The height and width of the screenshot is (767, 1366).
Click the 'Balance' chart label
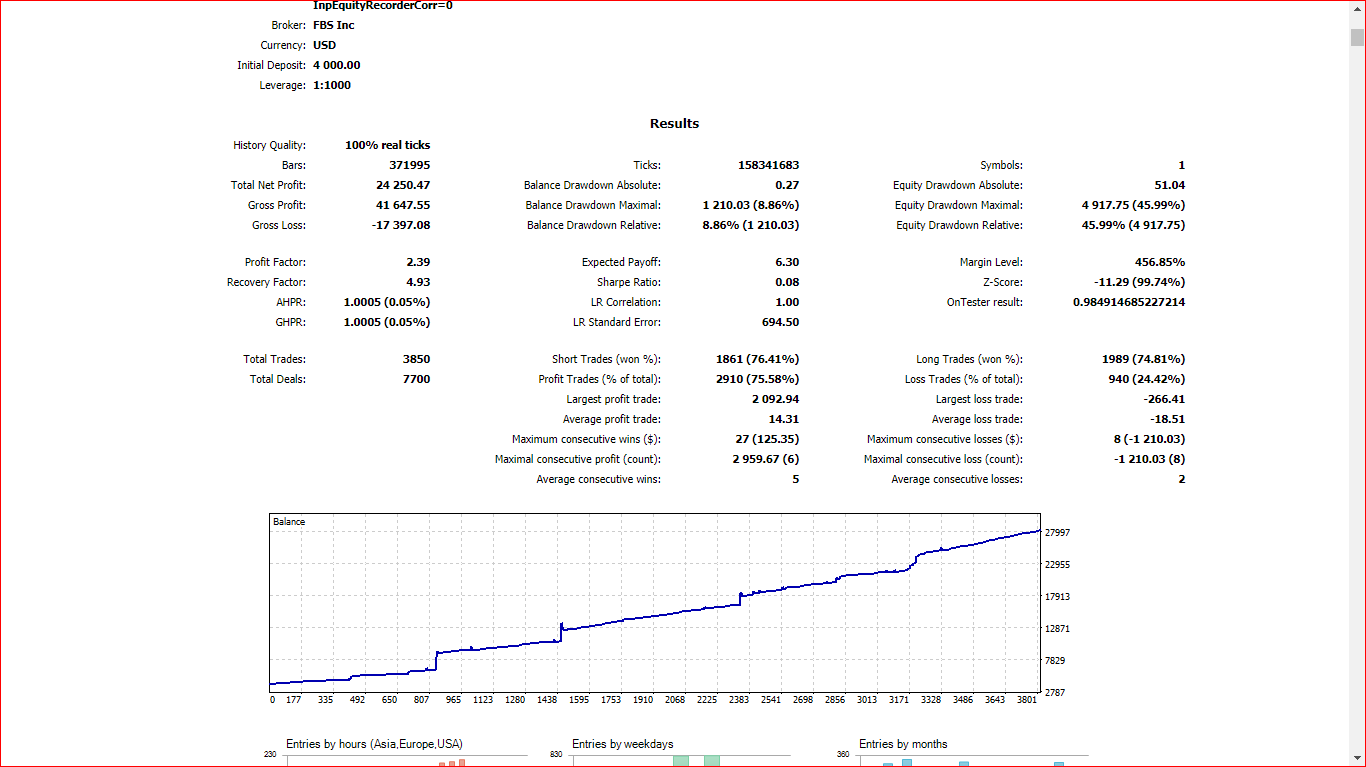[x=289, y=522]
